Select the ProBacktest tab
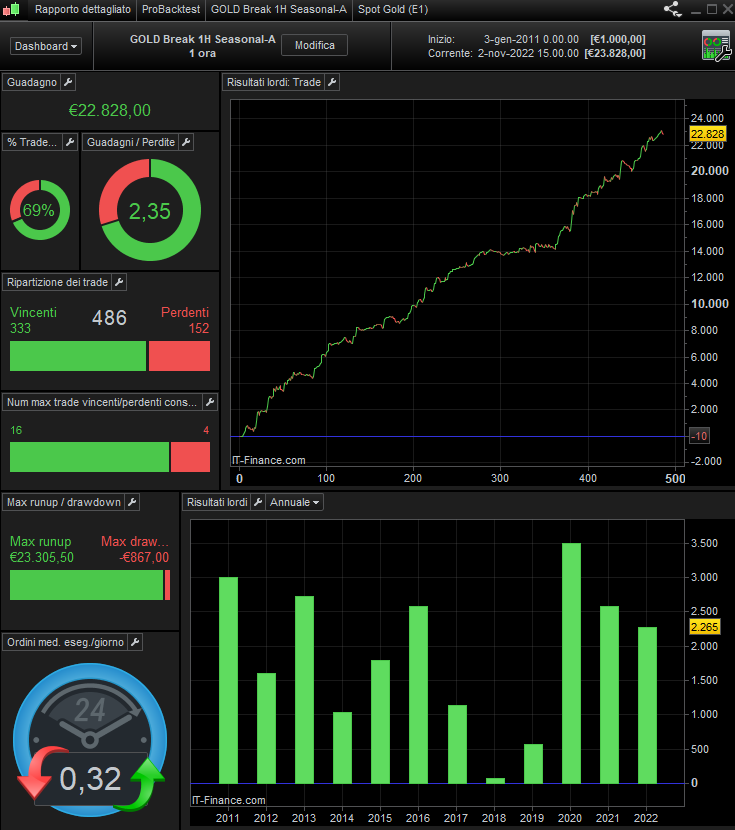The width and height of the screenshot is (735, 830). [171, 10]
